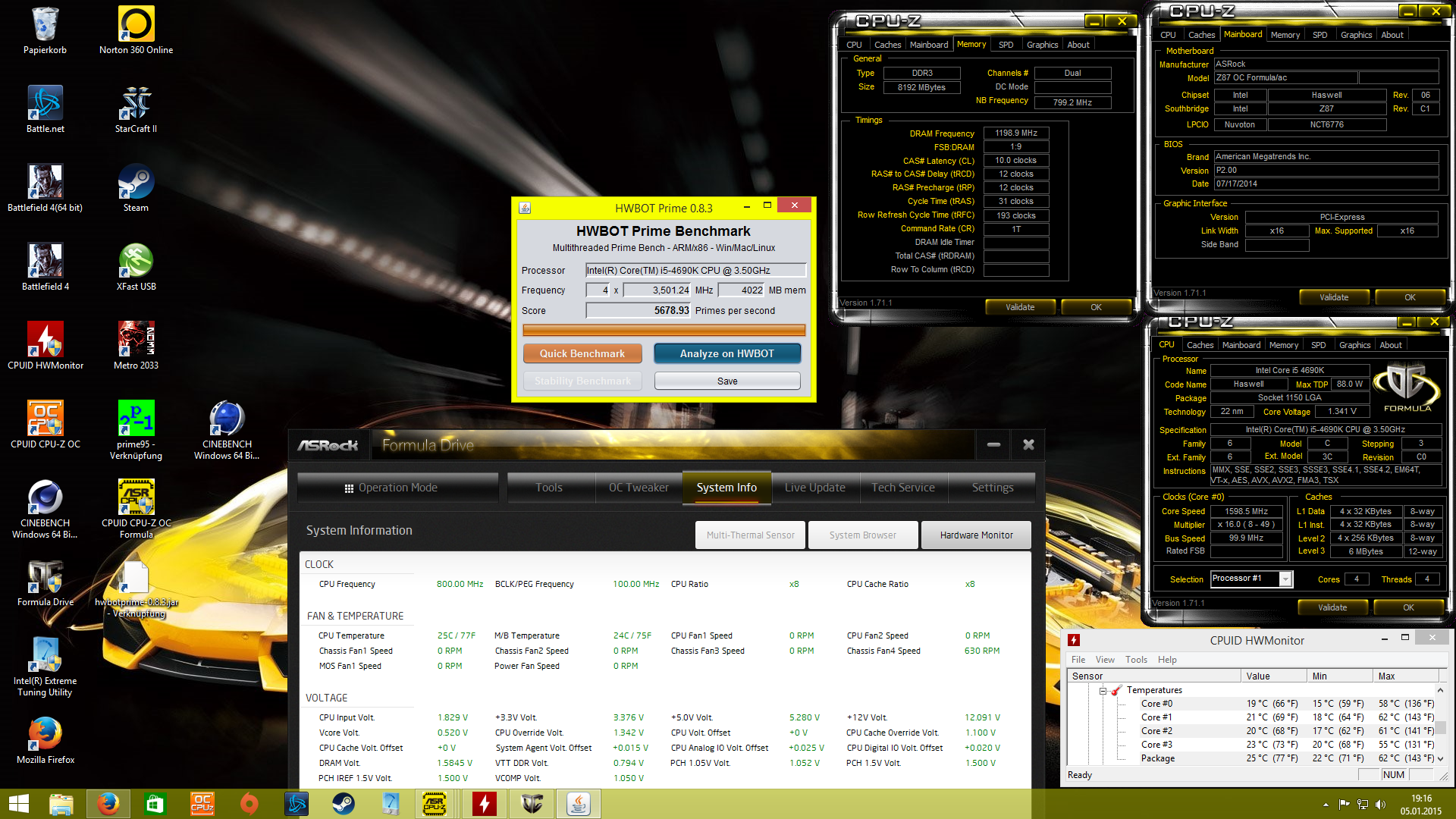Select the Formula Drive desktop shortcut
Screen dimensions: 1456x819
[45, 582]
